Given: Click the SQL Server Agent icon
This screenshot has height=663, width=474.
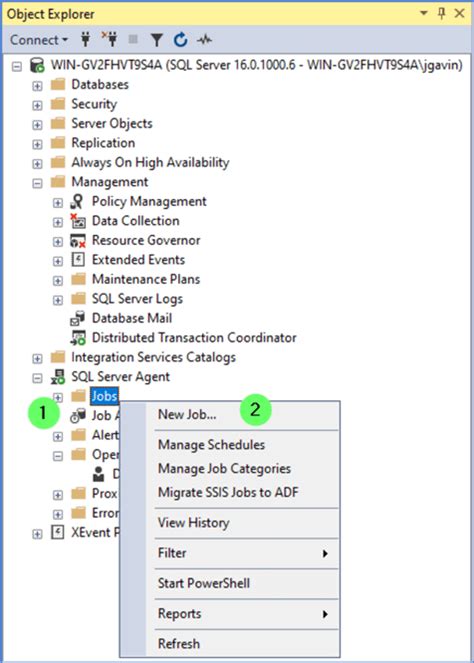Looking at the screenshot, I should (58, 377).
